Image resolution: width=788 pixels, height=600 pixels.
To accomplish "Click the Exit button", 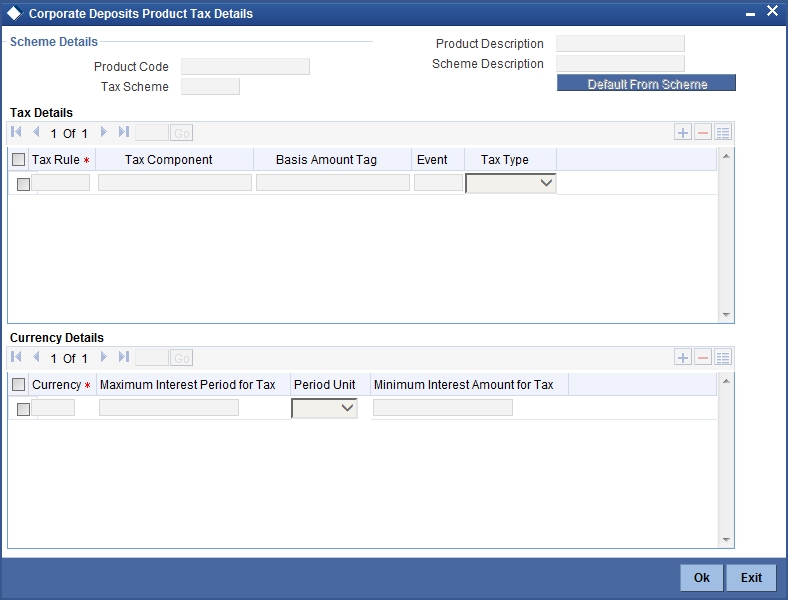I will [751, 577].
